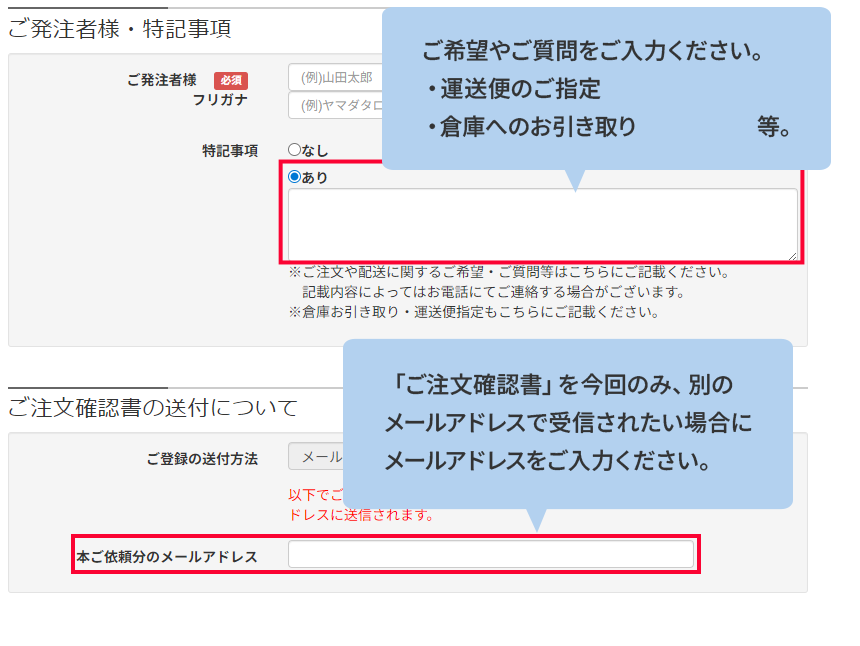Click the ご発注者様 name input field
This screenshot has width=860, height=646.
(x=335, y=77)
